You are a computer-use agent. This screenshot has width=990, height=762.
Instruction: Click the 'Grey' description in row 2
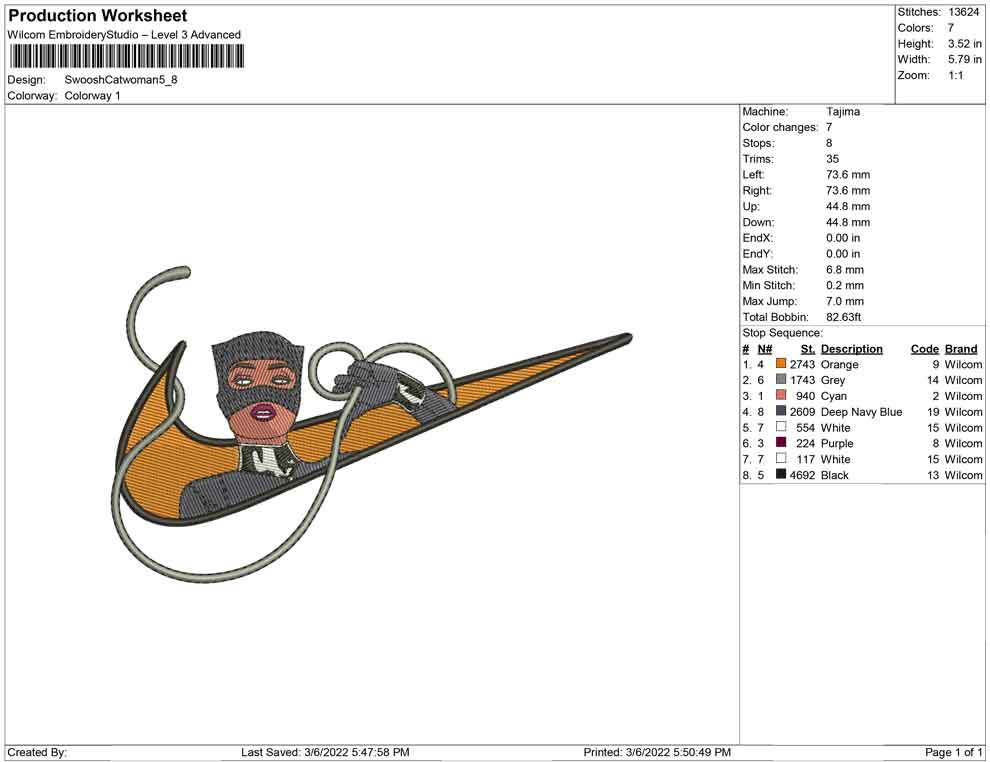coord(833,380)
